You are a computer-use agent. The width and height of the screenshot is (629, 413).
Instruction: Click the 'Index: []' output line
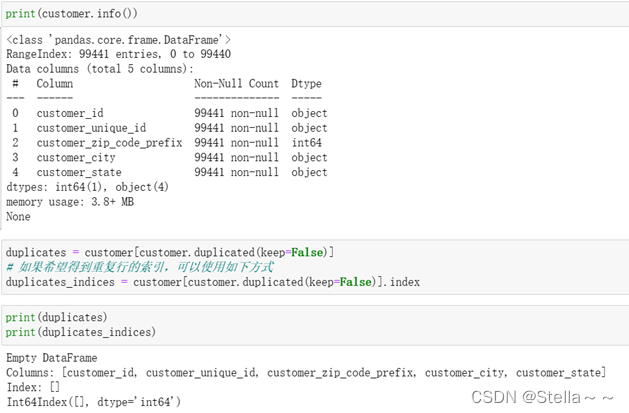33,387
